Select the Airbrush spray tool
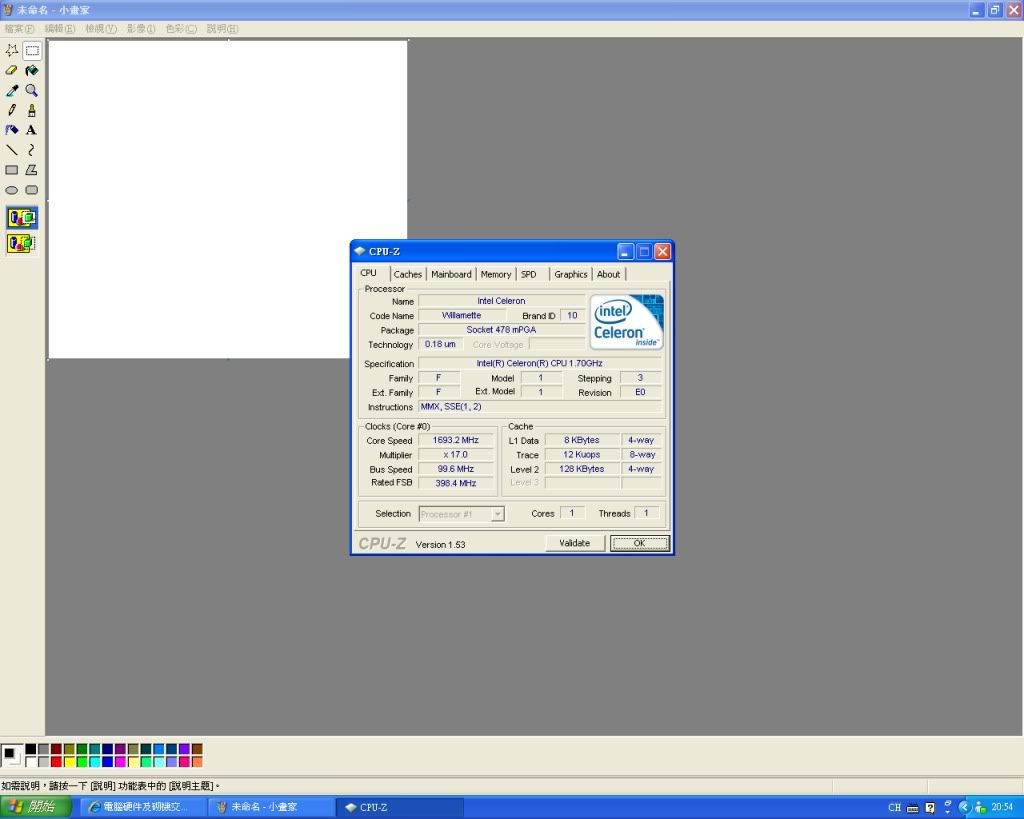1024x819 pixels. click(12, 130)
